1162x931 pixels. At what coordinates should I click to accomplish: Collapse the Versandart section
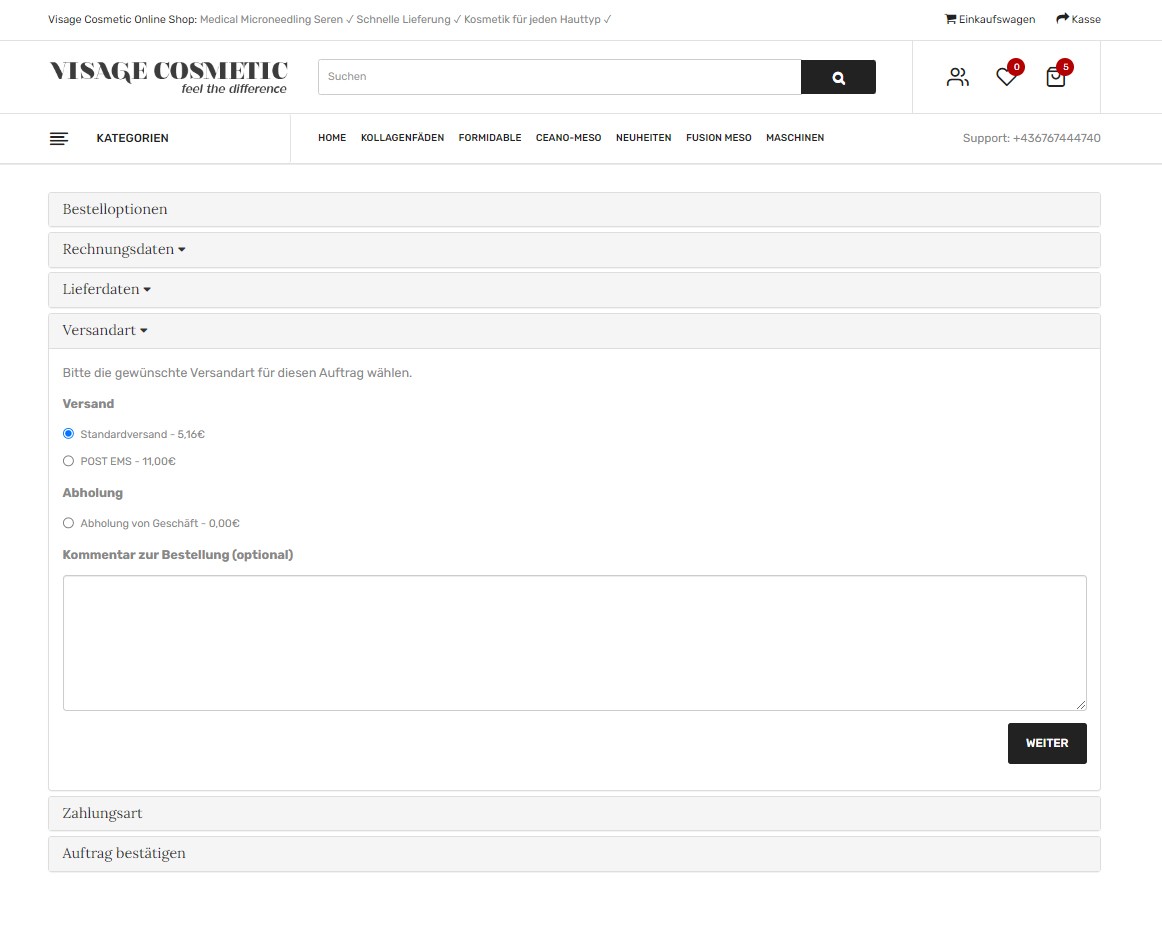105,331
